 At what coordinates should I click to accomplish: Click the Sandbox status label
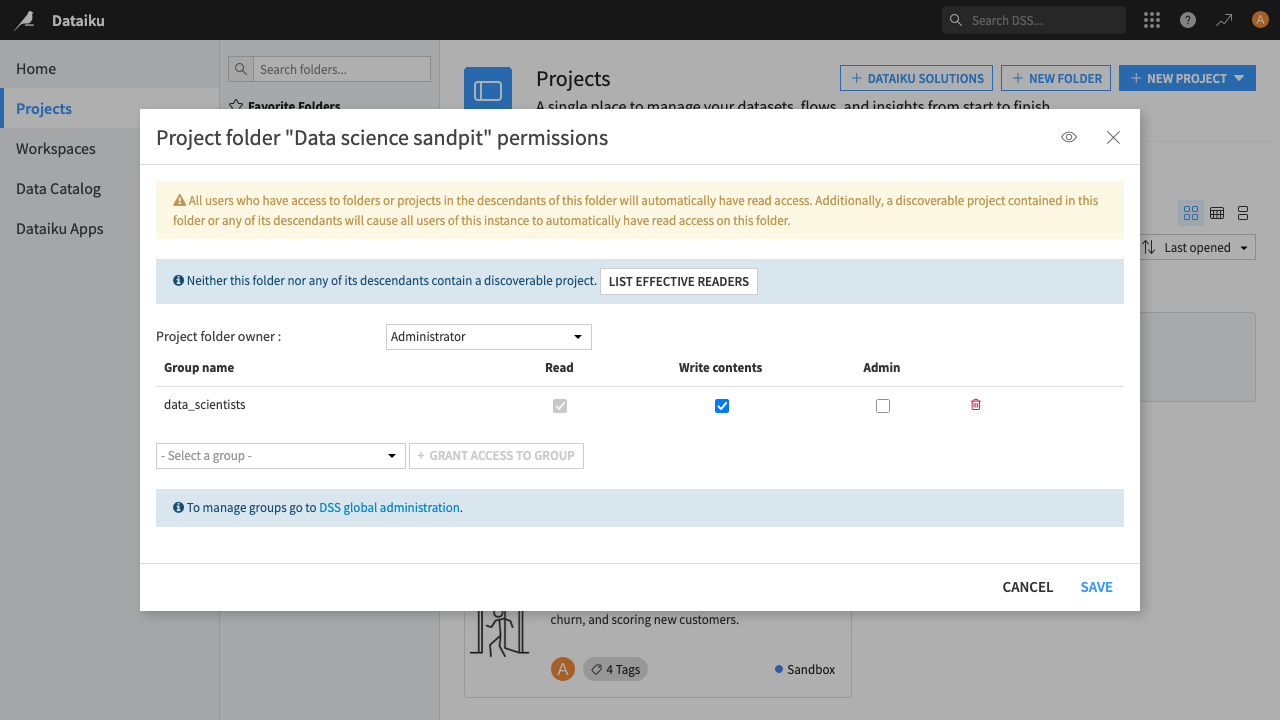pyautogui.click(x=805, y=669)
